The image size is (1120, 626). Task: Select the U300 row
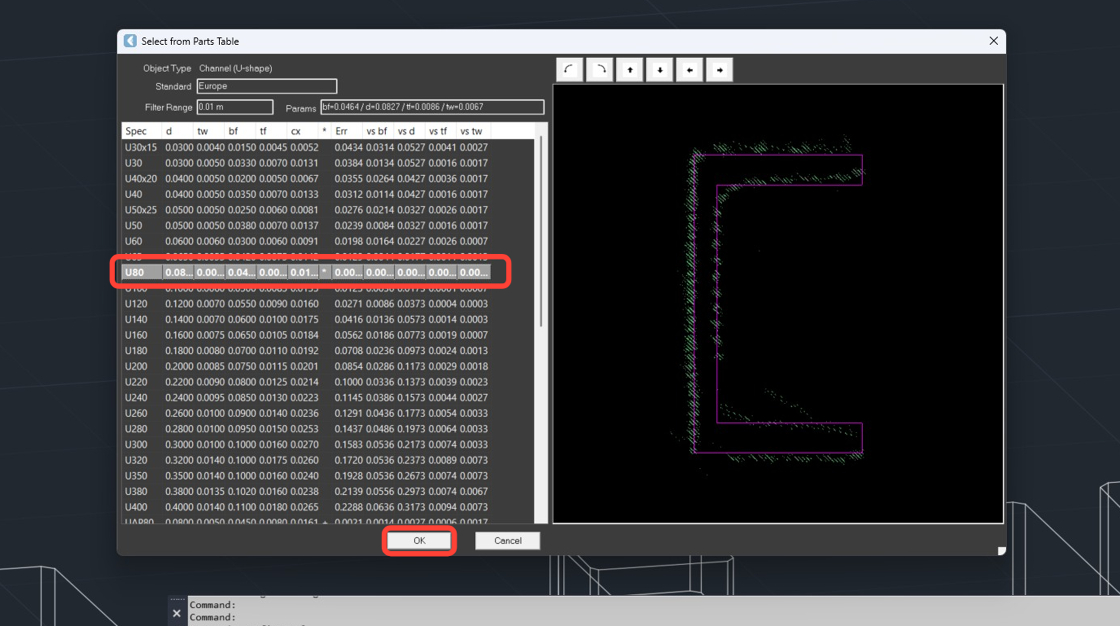click(306, 444)
